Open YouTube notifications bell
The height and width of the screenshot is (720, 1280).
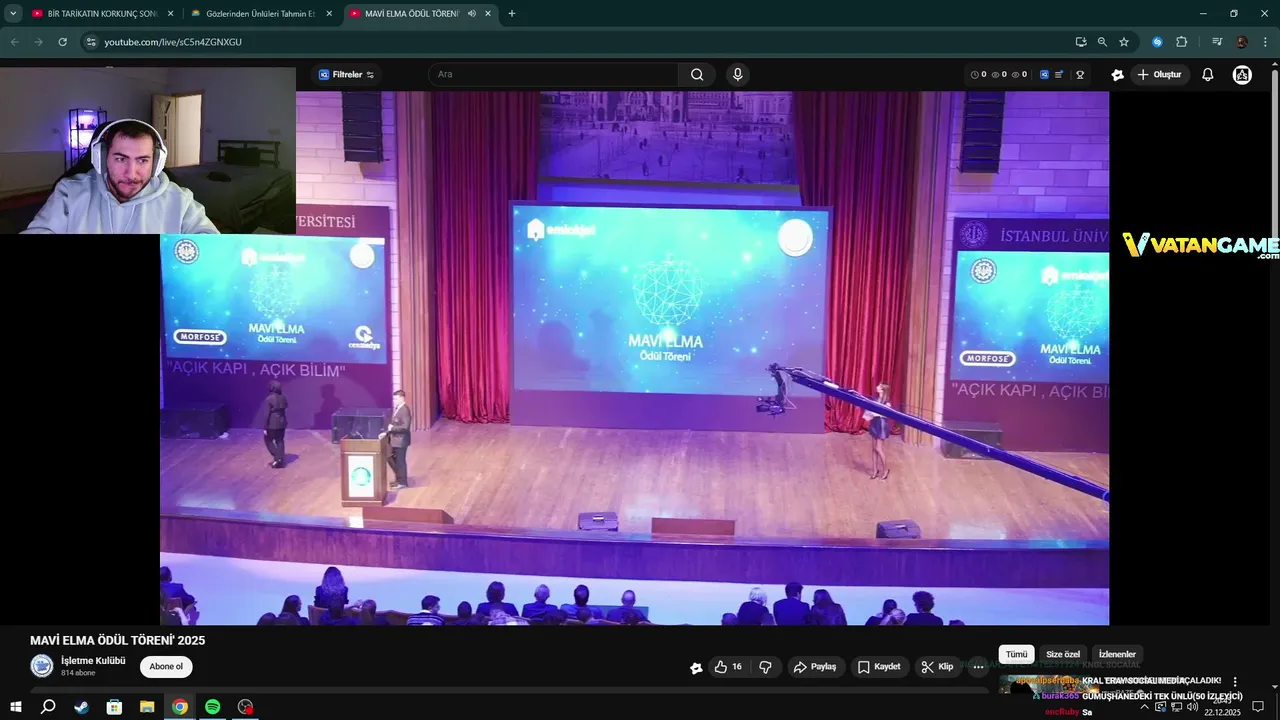point(1208,75)
